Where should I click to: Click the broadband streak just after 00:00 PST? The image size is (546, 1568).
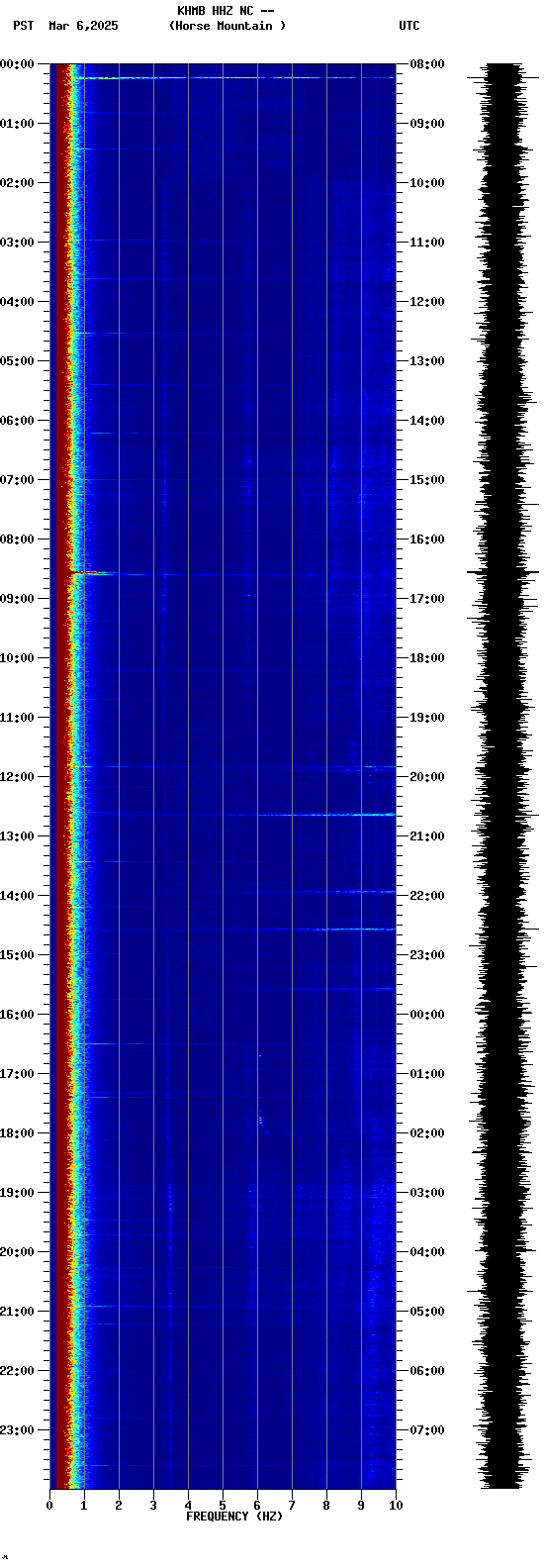234,77
